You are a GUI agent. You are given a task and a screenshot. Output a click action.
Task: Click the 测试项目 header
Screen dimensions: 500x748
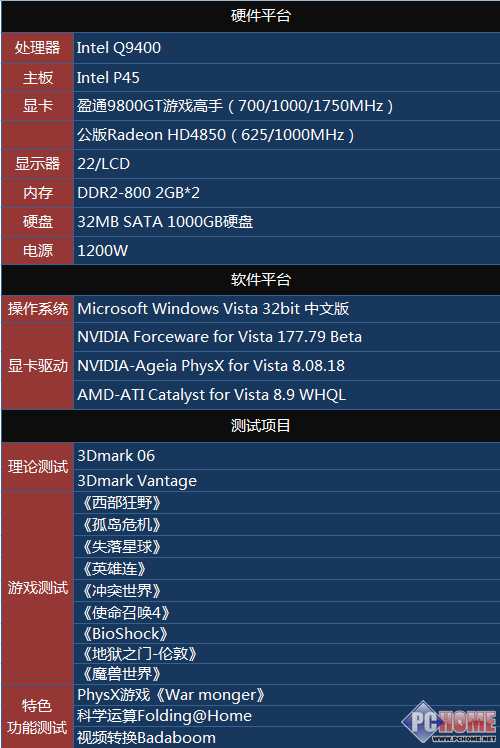[250, 426]
